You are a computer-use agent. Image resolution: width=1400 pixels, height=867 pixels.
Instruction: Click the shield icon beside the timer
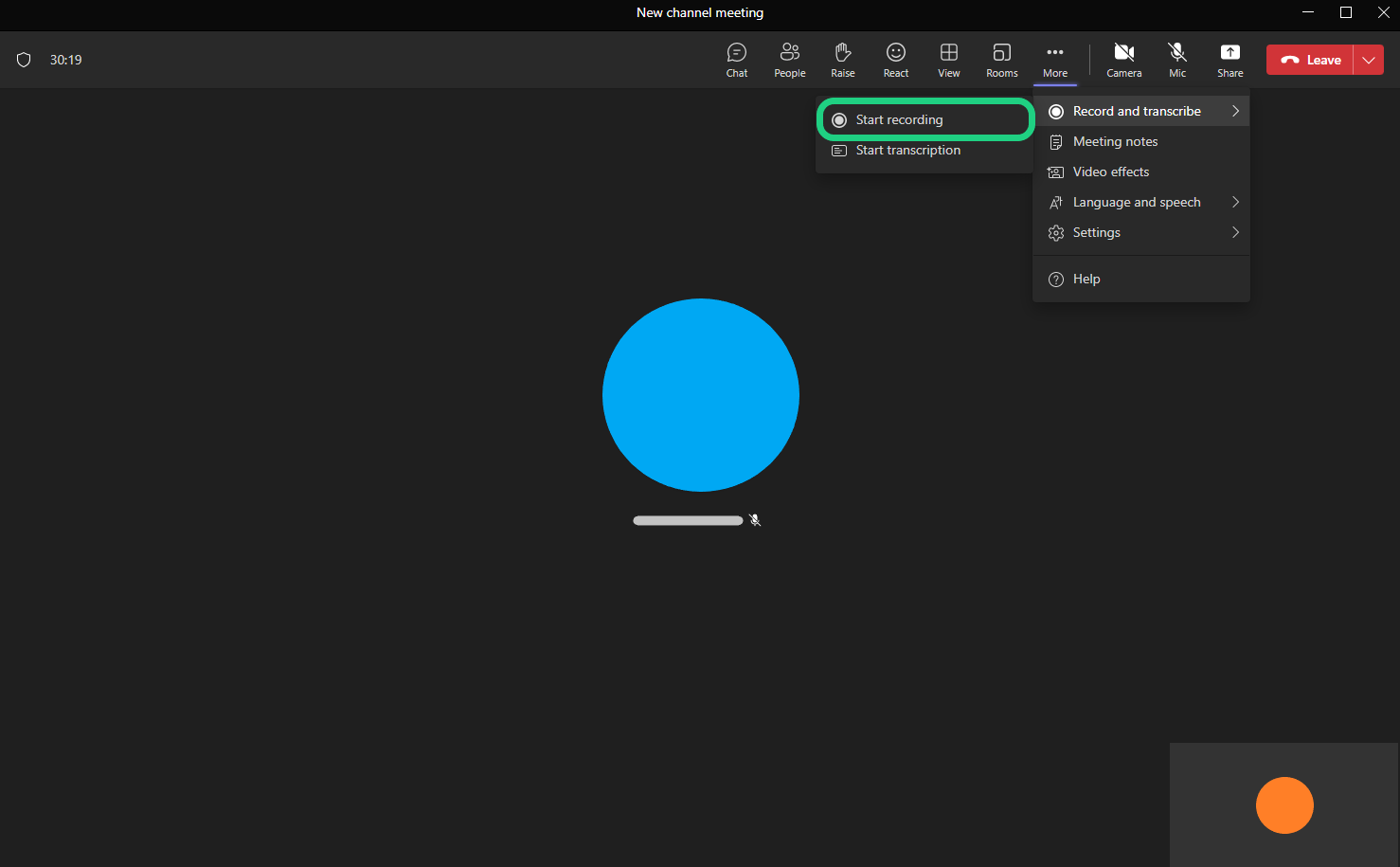click(x=25, y=60)
